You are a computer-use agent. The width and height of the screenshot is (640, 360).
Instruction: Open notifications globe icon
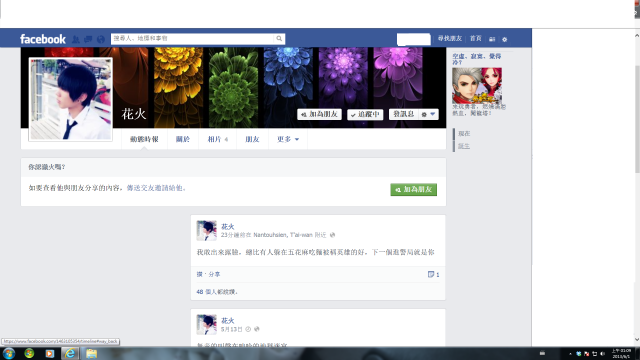click(100, 39)
